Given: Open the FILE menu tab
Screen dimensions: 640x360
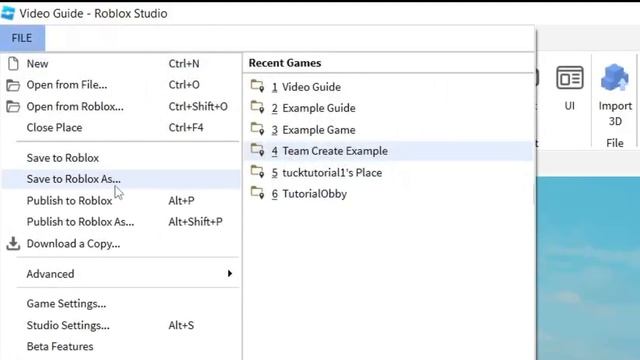Looking at the screenshot, I should click(22, 38).
